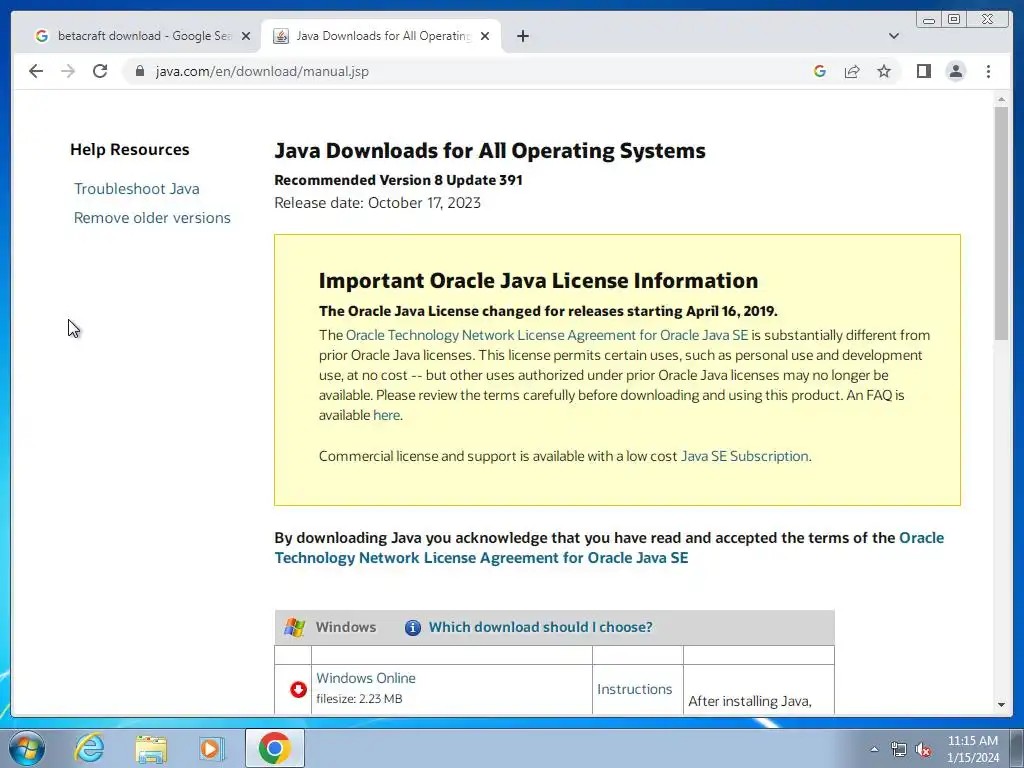Screen dimensions: 1024x768
Task: Open Windows Explorer from taskbar
Action: (151, 749)
